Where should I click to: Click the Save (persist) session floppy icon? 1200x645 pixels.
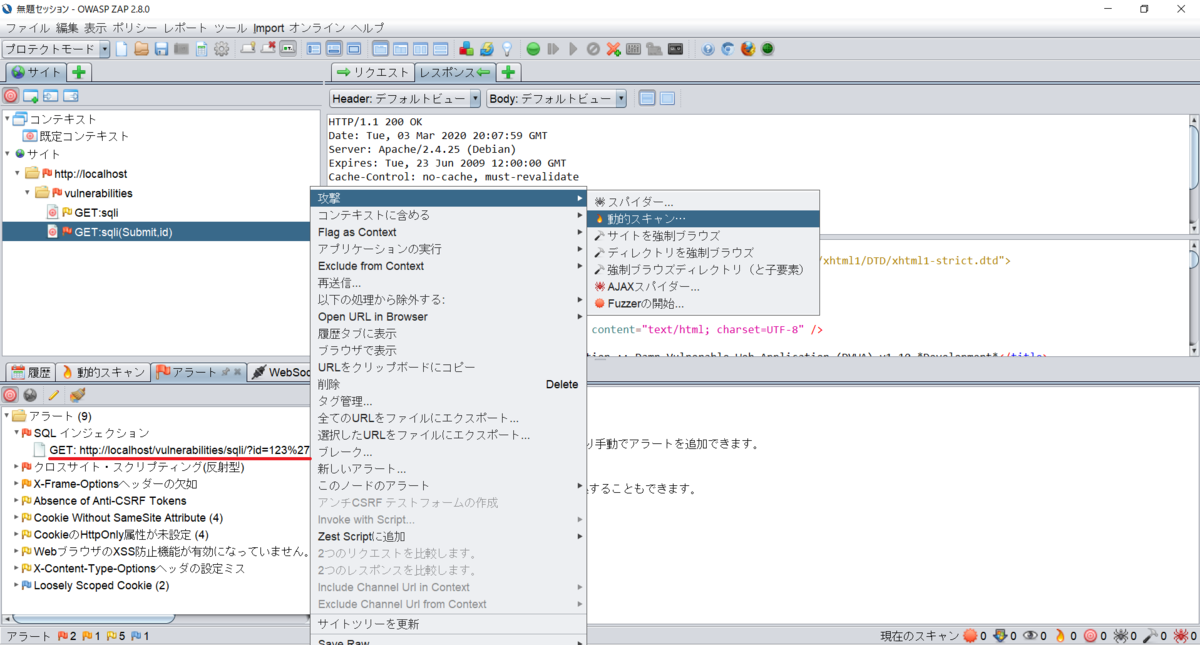pos(161,48)
